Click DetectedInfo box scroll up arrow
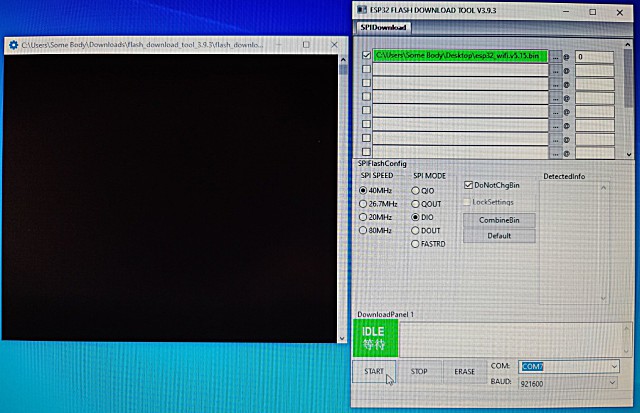This screenshot has height=413, width=640. click(x=603, y=187)
